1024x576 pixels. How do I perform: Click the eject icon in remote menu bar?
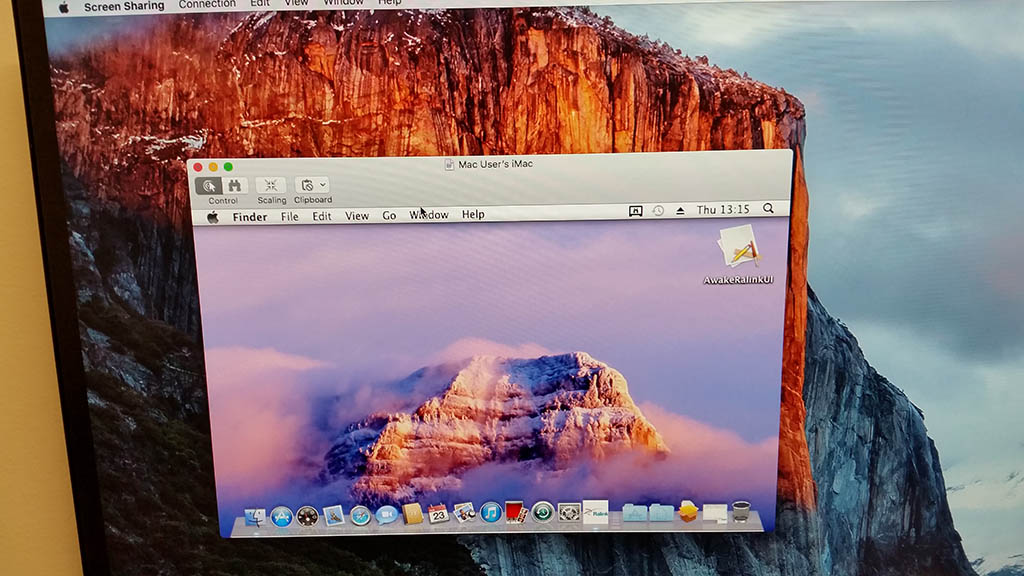pos(680,210)
